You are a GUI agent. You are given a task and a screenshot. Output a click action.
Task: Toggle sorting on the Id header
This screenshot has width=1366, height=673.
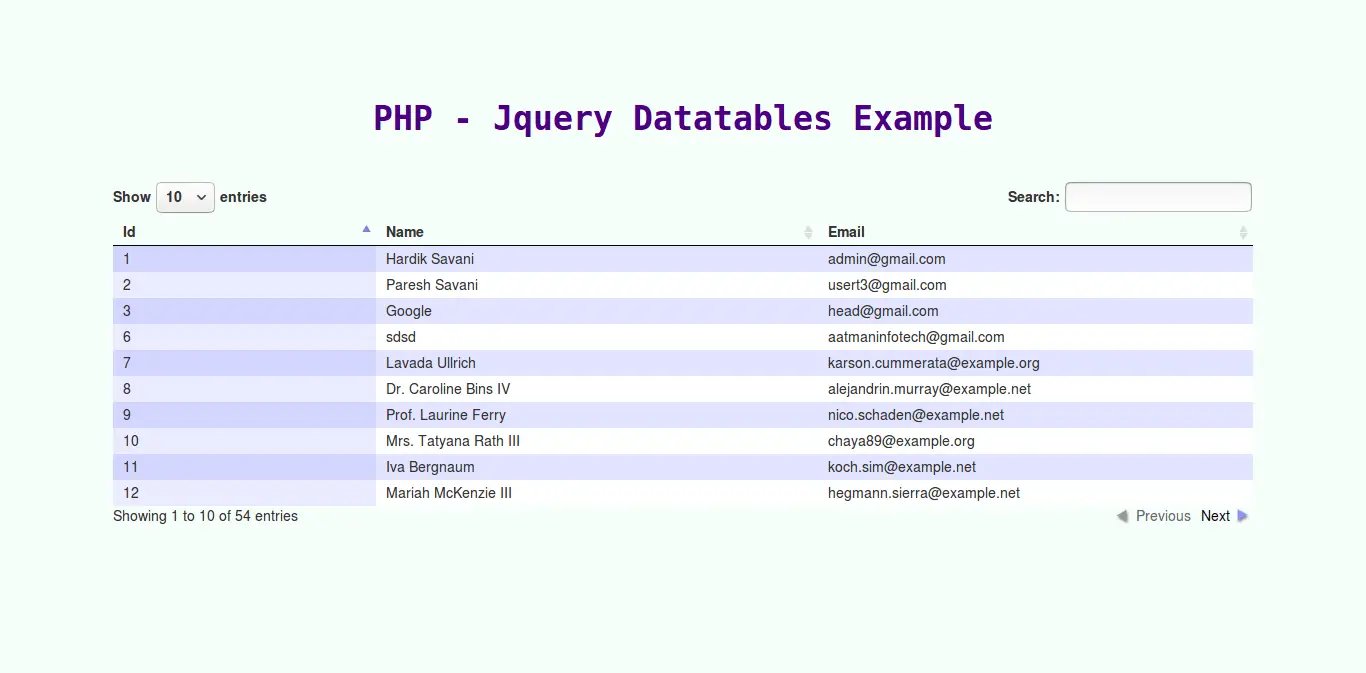(130, 232)
